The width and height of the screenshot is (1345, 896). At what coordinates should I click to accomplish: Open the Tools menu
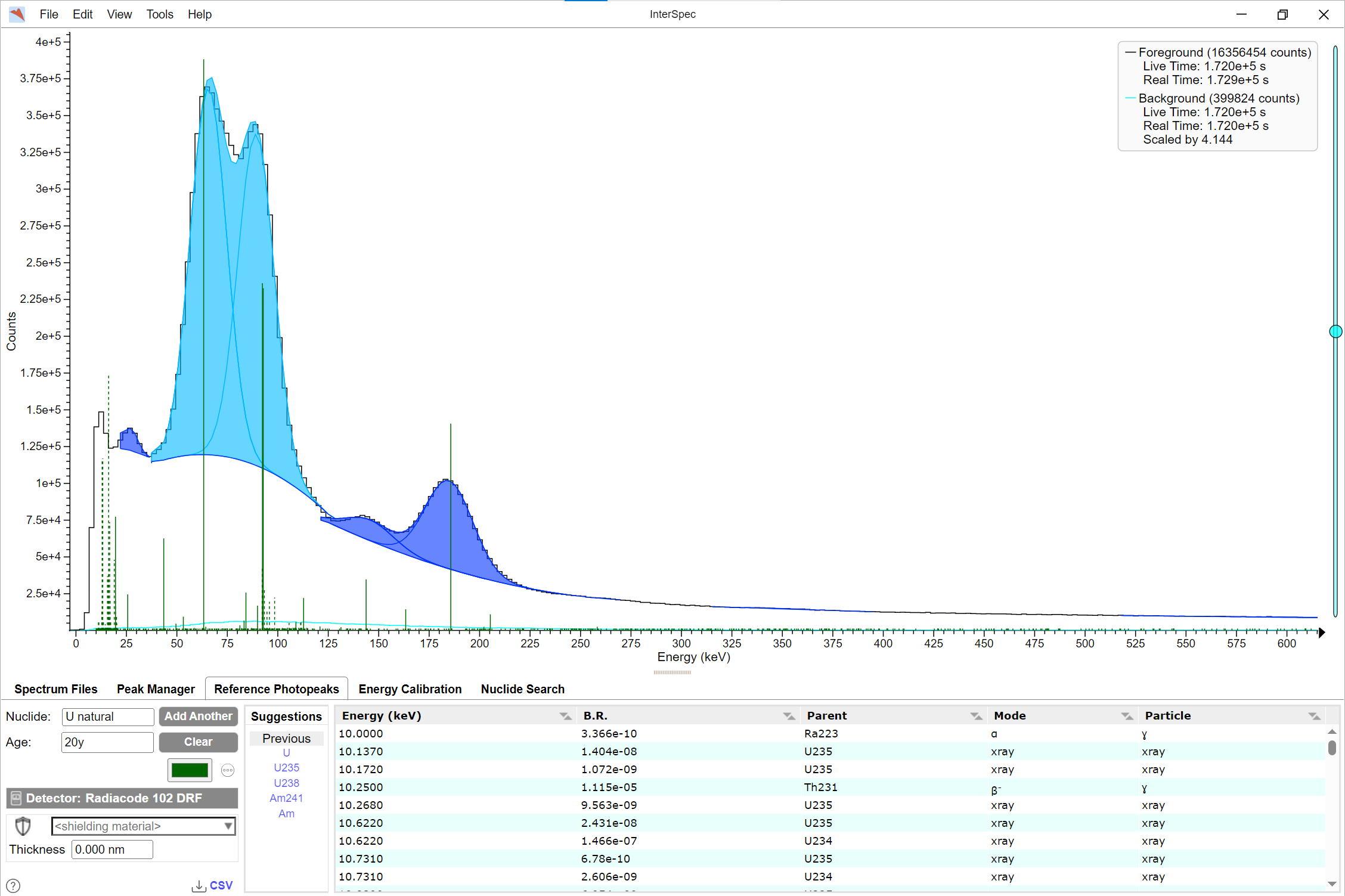(x=160, y=14)
